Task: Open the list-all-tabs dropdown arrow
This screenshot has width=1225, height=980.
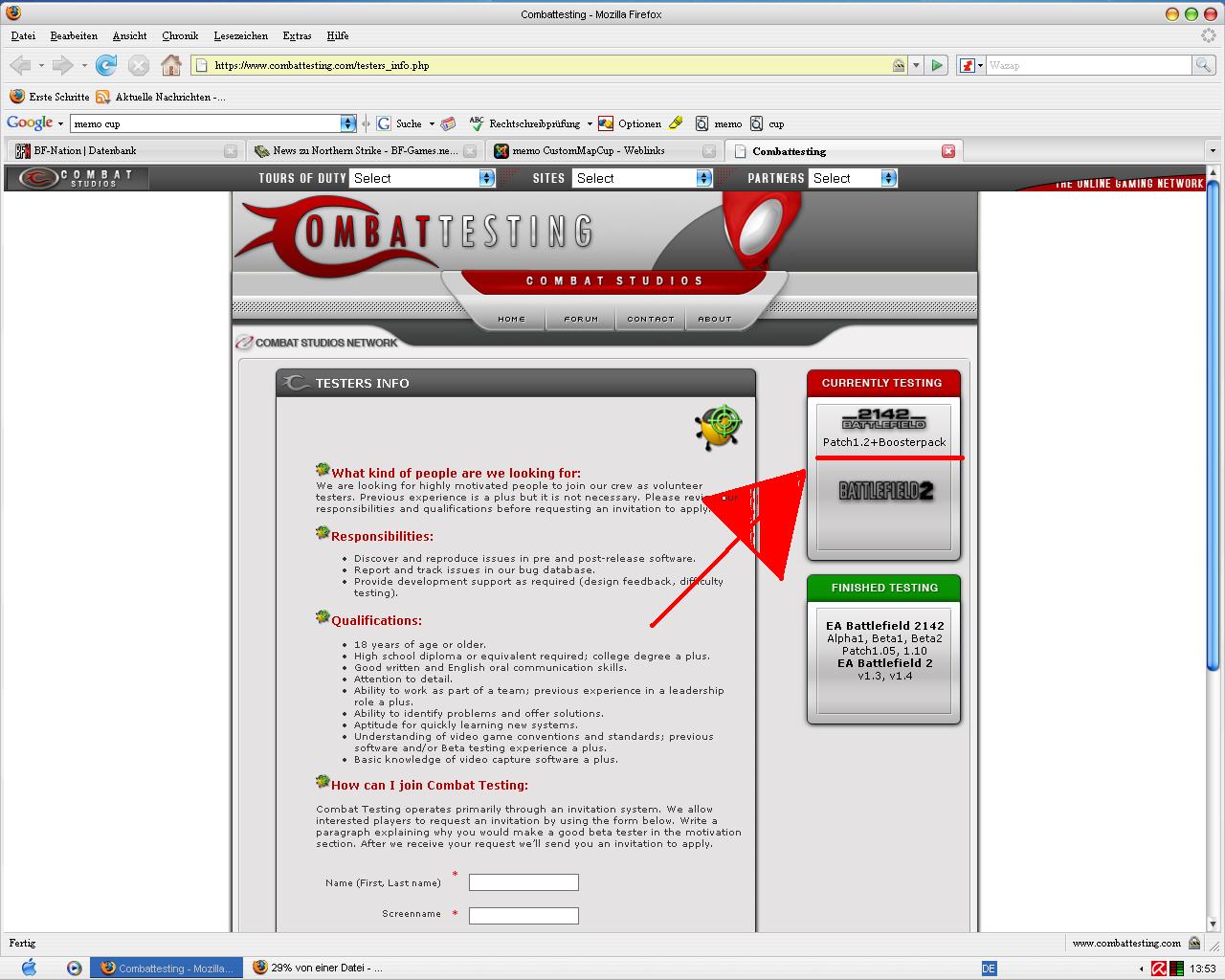Action: [x=1213, y=151]
